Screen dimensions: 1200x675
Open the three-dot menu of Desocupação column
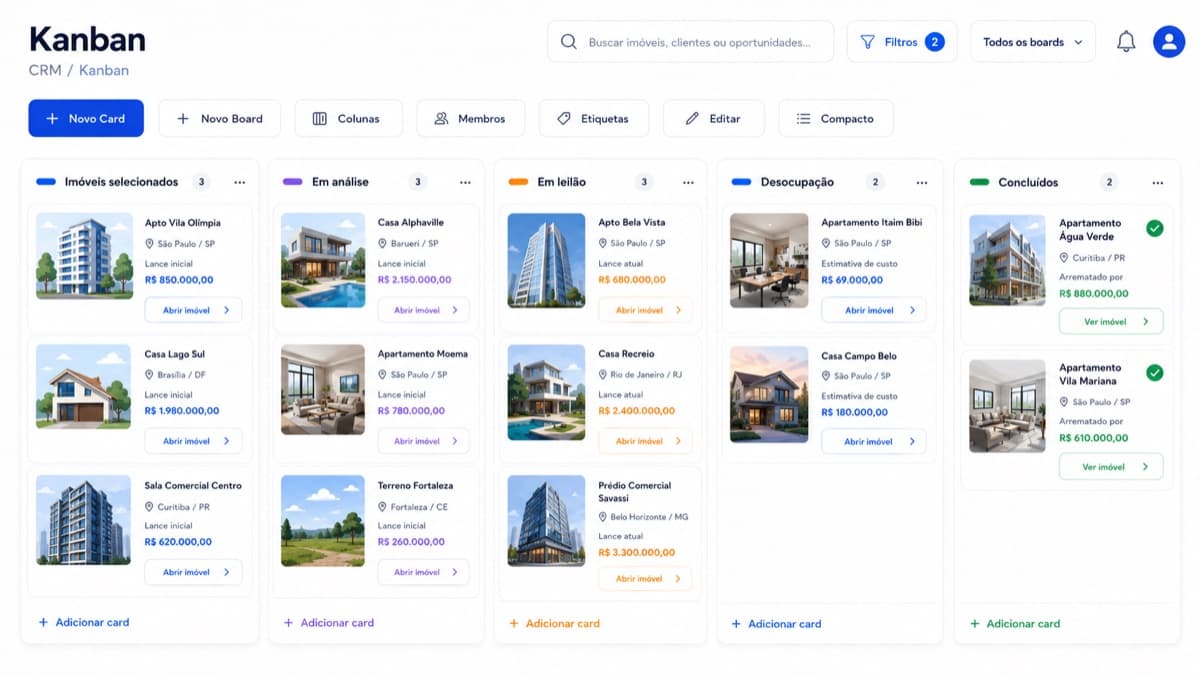point(921,182)
